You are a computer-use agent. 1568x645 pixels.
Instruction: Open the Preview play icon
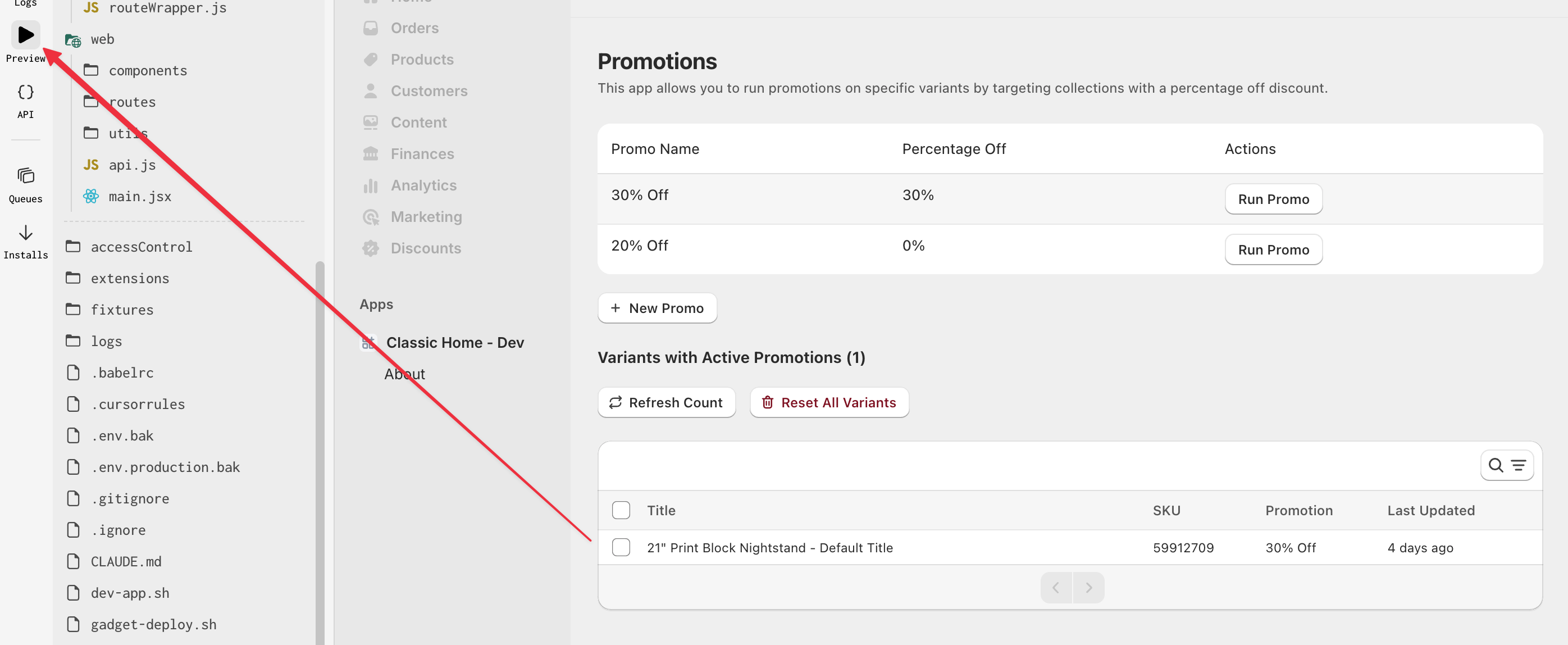click(26, 35)
